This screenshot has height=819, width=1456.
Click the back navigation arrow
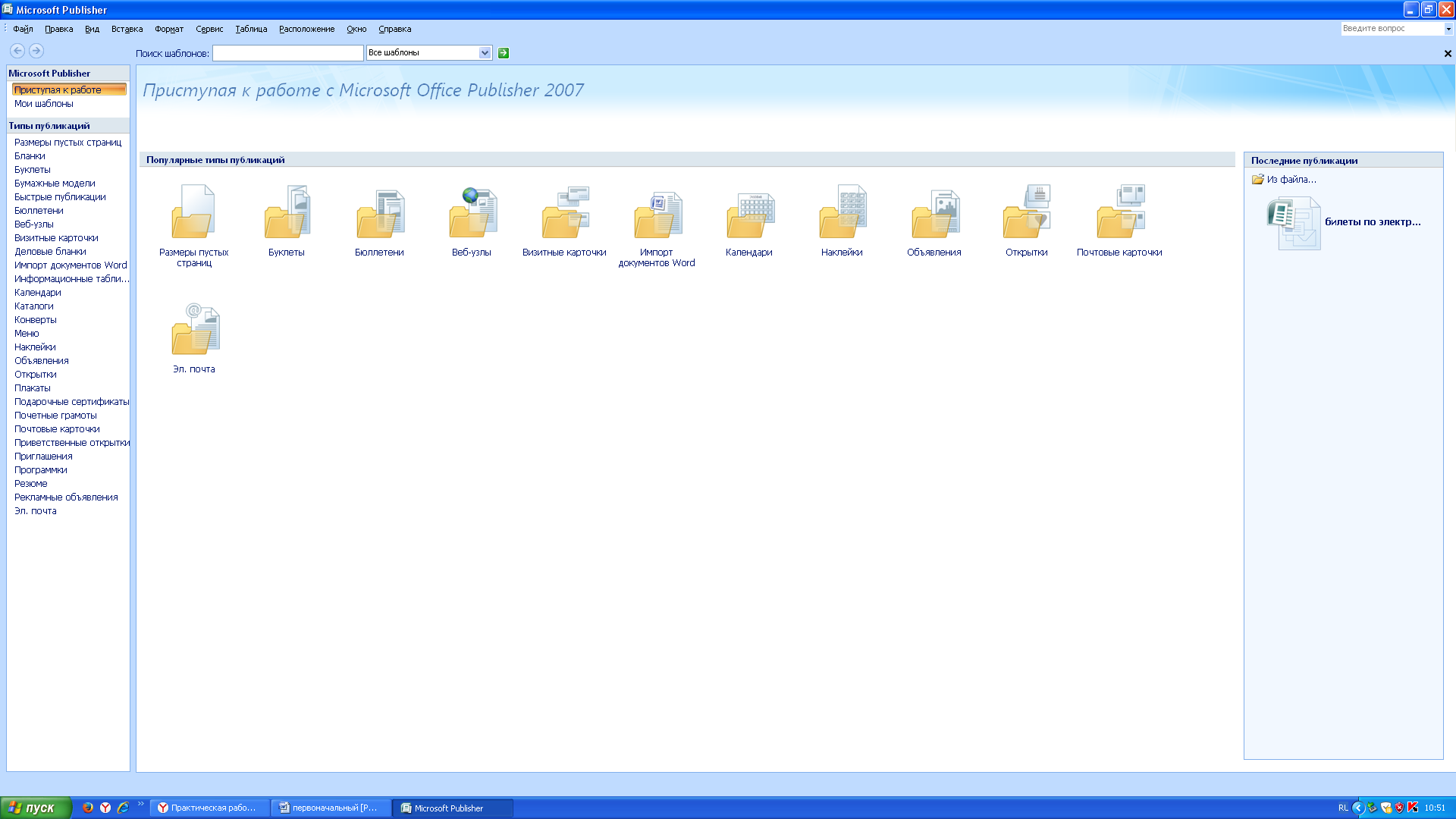coord(17,51)
